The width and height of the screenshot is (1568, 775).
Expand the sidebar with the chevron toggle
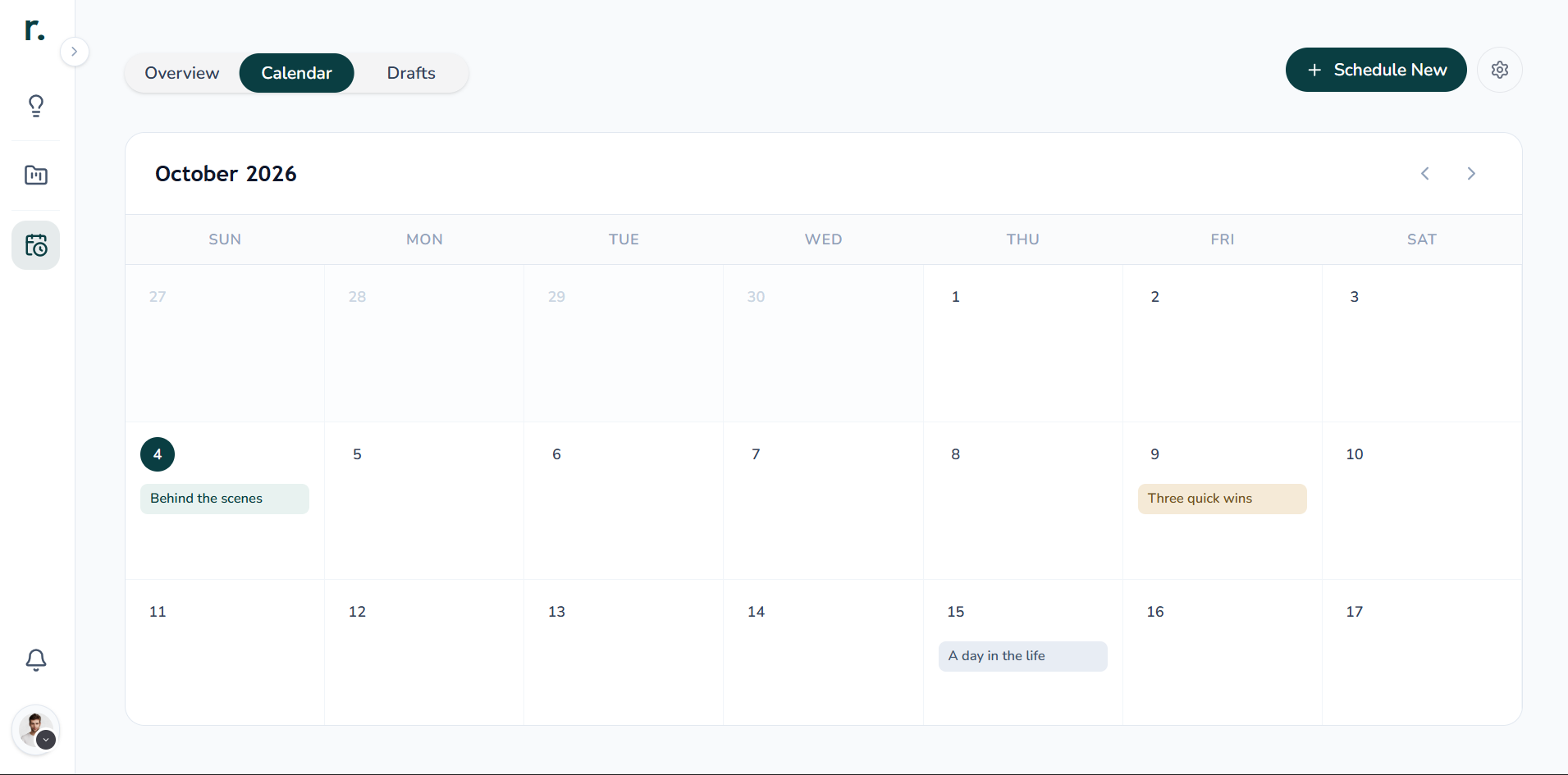(x=75, y=52)
